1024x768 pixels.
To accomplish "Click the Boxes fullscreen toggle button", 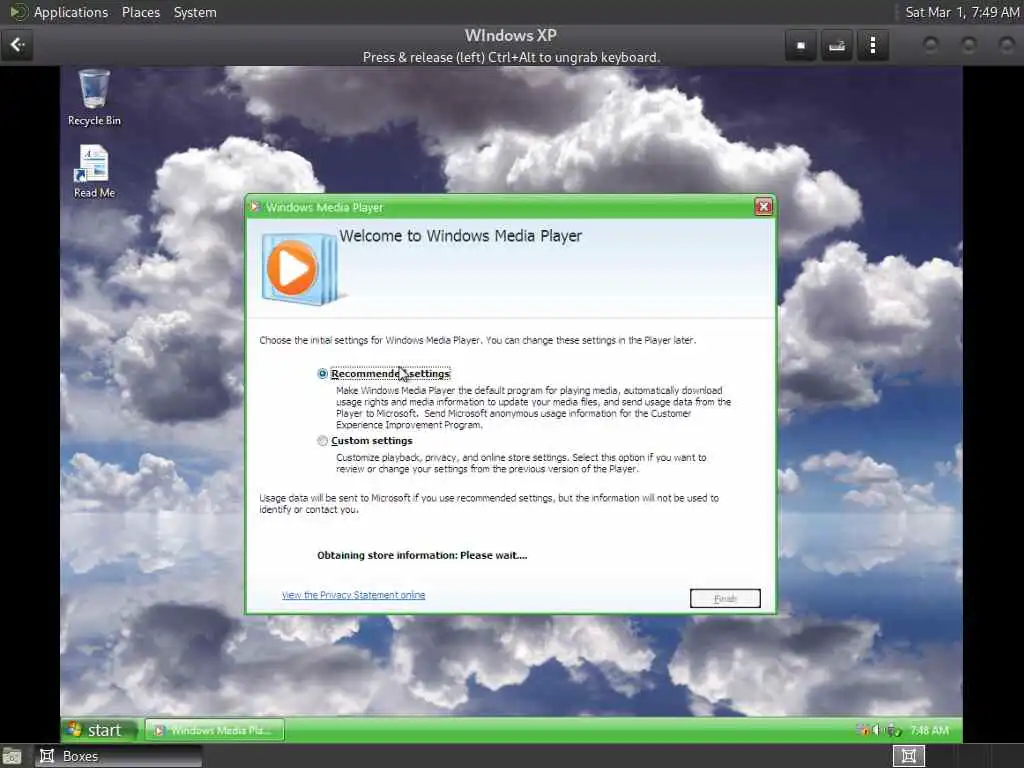I will pos(801,45).
